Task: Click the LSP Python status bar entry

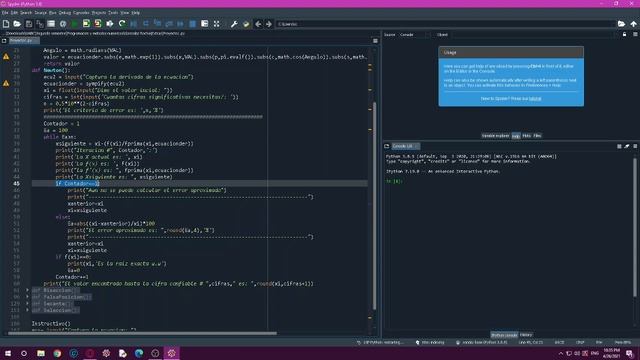Action: 380,342
